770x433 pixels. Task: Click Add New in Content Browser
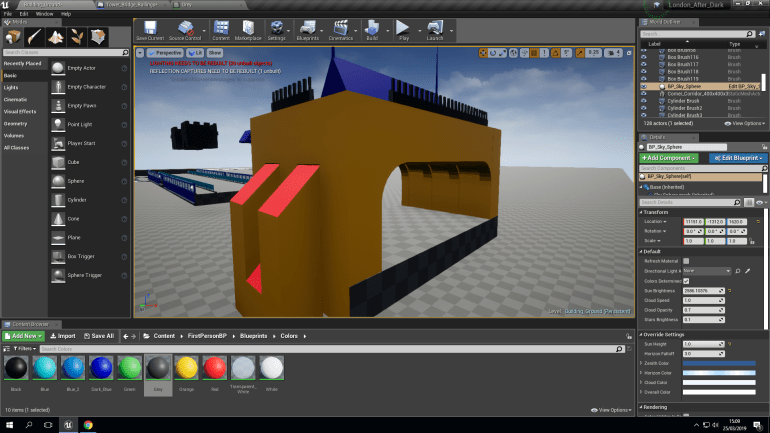24,336
